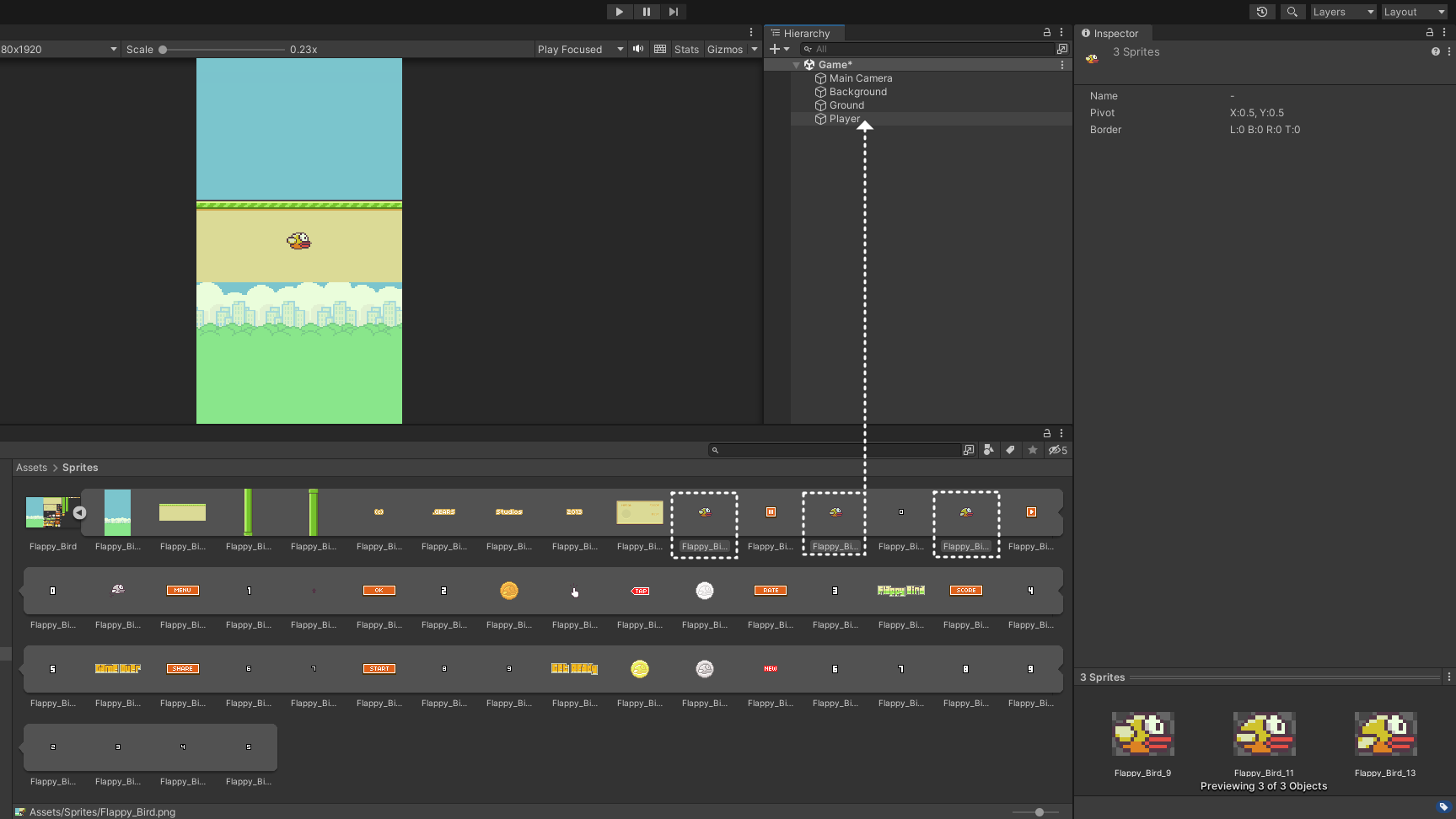Viewport: 1456px width, 819px height.
Task: Open the Project panel kebab menu
Action: coord(1061,432)
